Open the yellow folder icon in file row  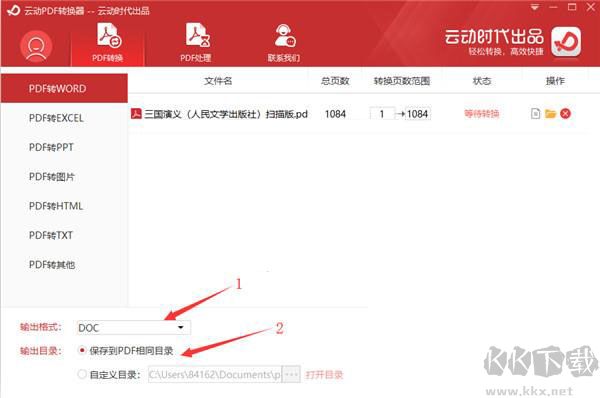tap(550, 114)
